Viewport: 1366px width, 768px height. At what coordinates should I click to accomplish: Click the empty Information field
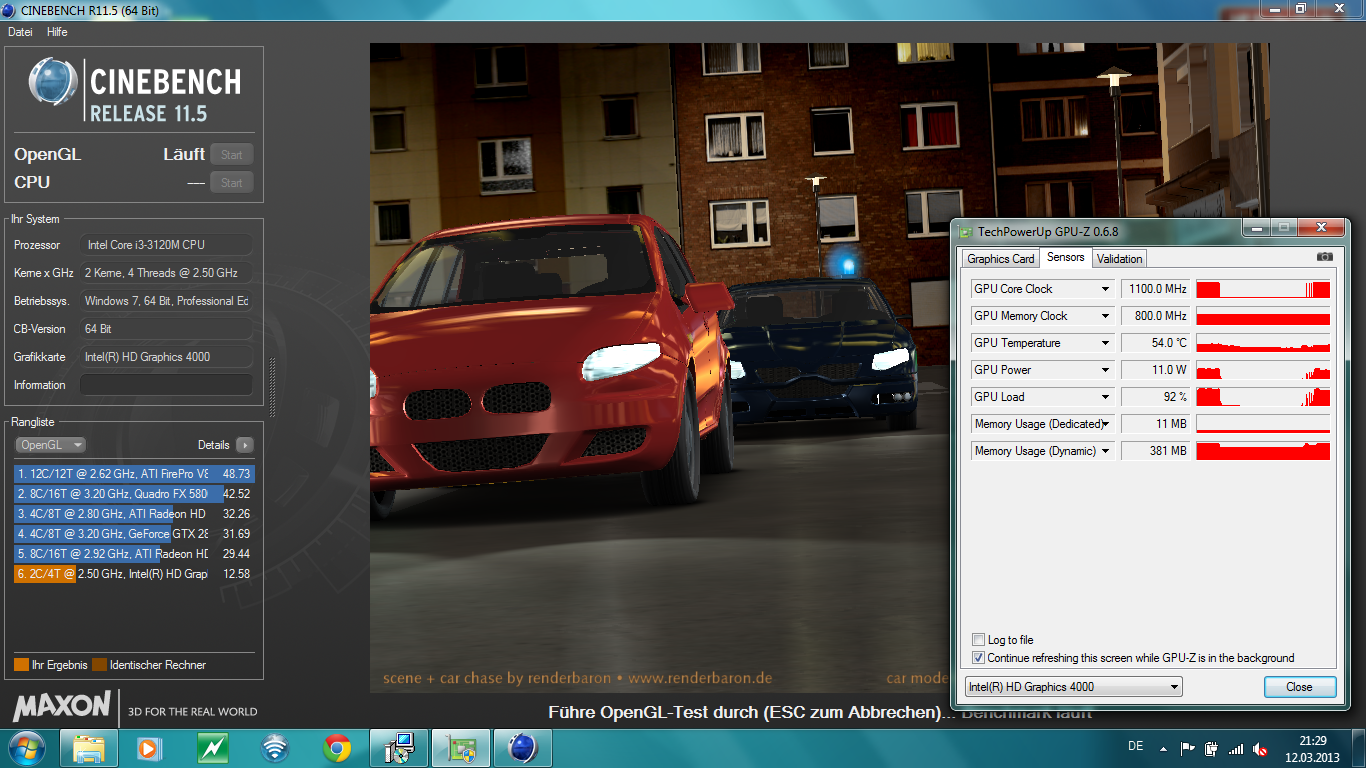[166, 385]
